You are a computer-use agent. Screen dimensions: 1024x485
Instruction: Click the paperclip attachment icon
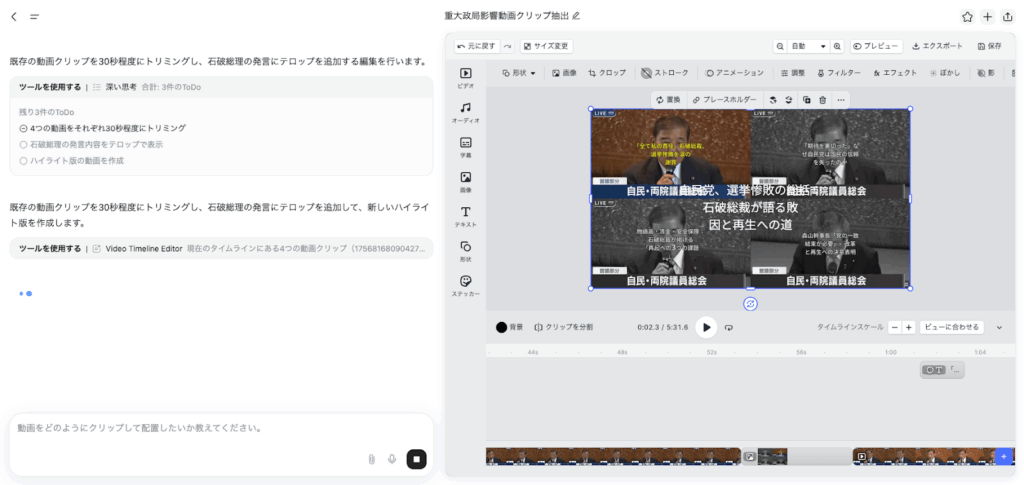point(371,459)
